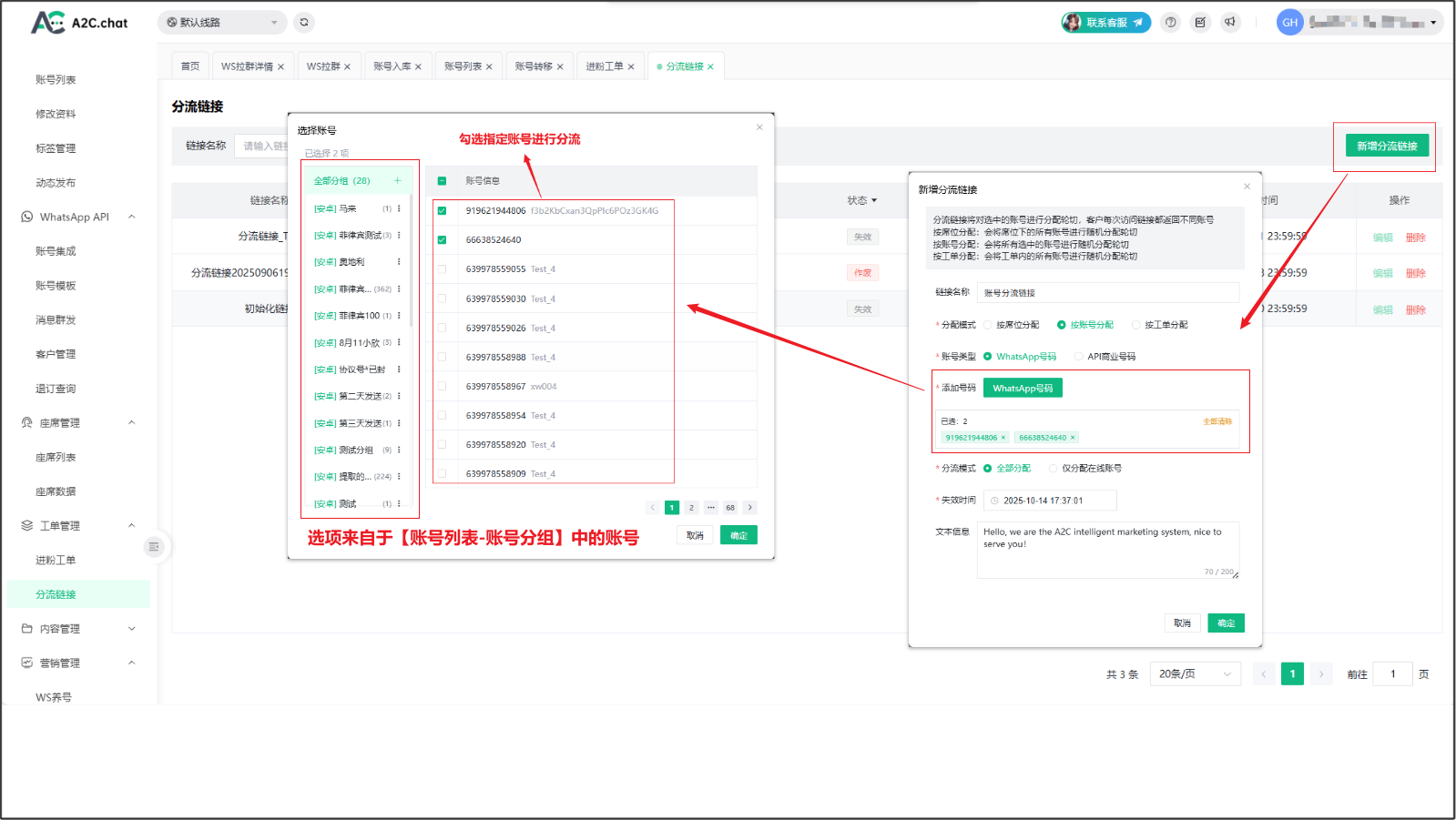This screenshot has width=1456, height=820.
Task: Check the 639978558967 xw004 account checkbox
Action: pos(442,386)
